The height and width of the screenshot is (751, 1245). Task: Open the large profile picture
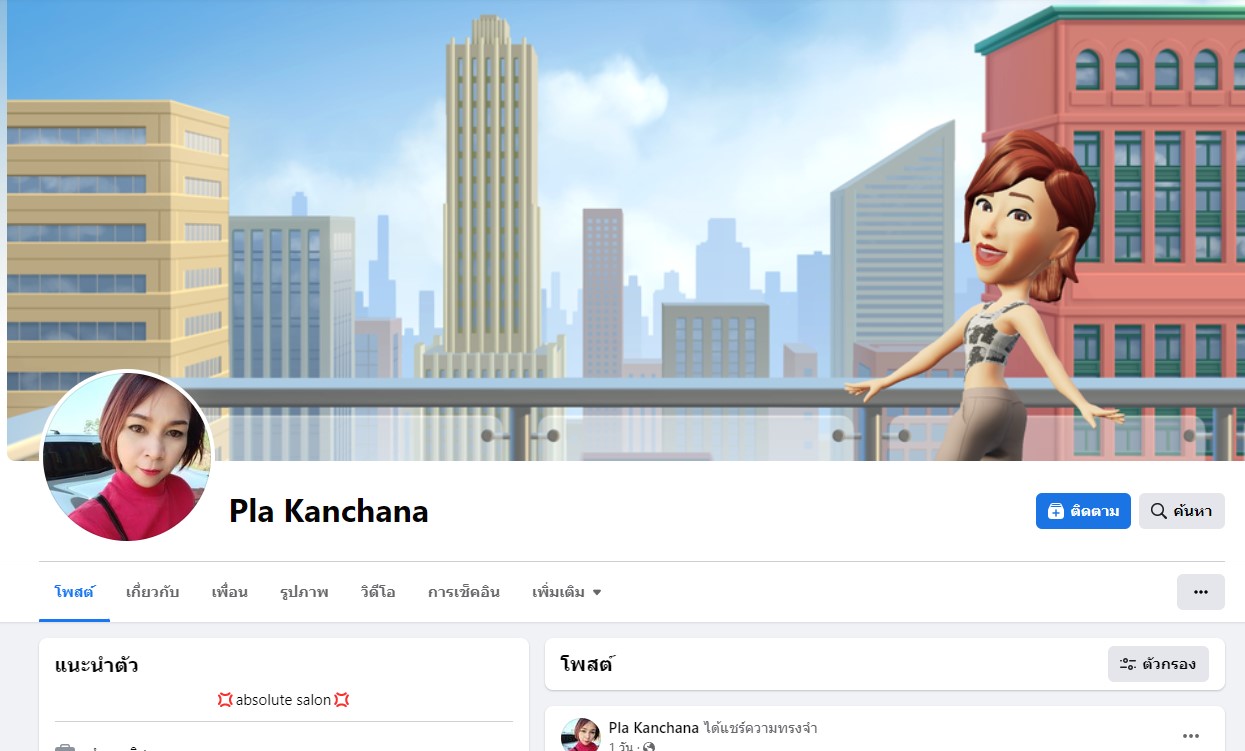(x=127, y=457)
